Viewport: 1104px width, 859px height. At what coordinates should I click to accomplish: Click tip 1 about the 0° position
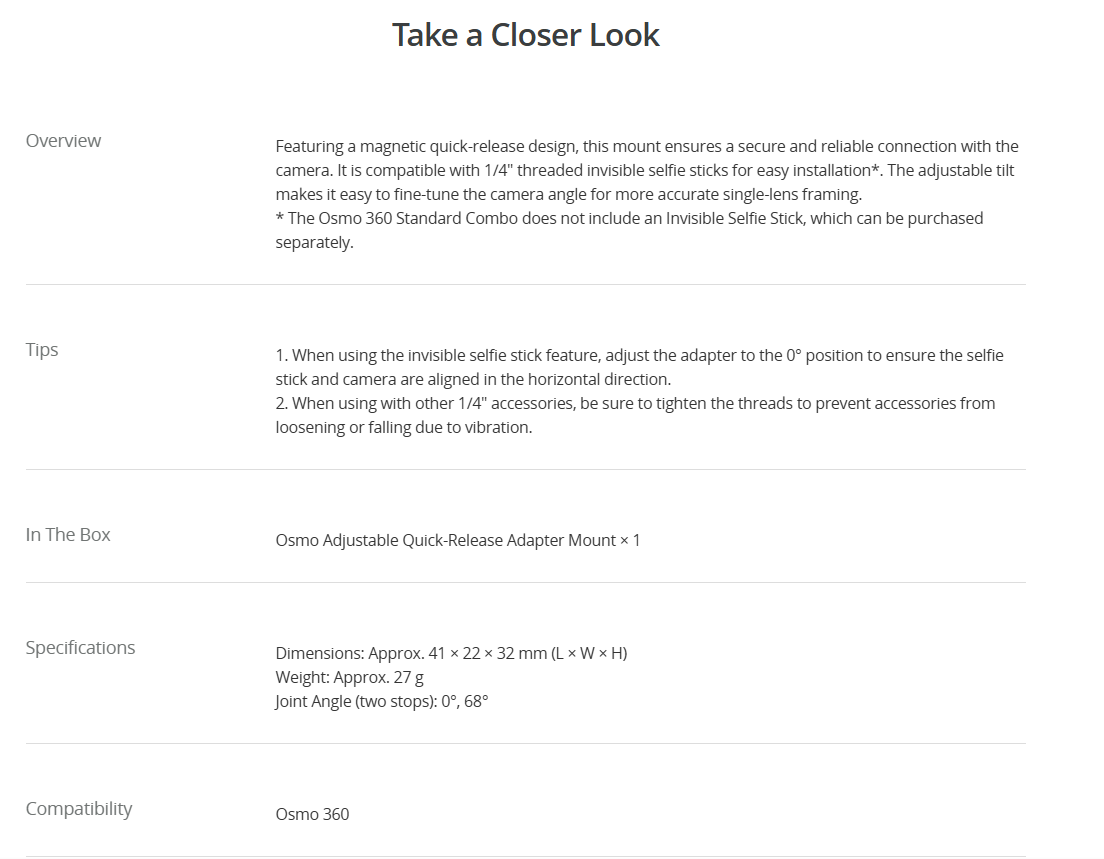(639, 356)
